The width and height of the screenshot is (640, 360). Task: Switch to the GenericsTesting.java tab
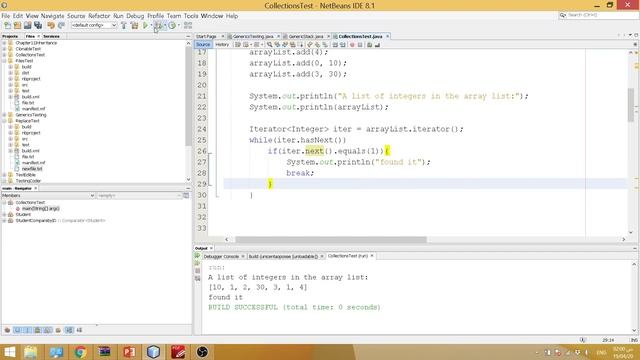(253, 36)
